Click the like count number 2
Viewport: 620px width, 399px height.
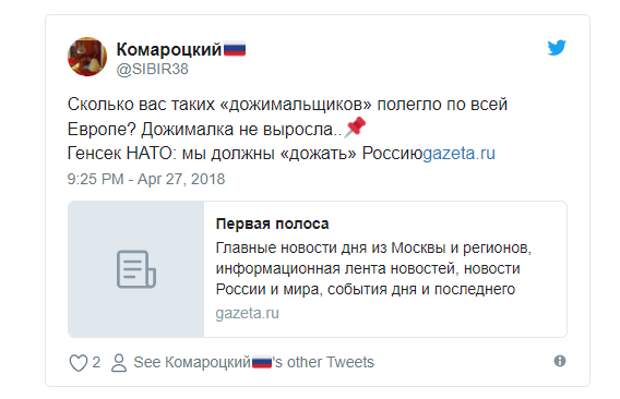coord(96,362)
